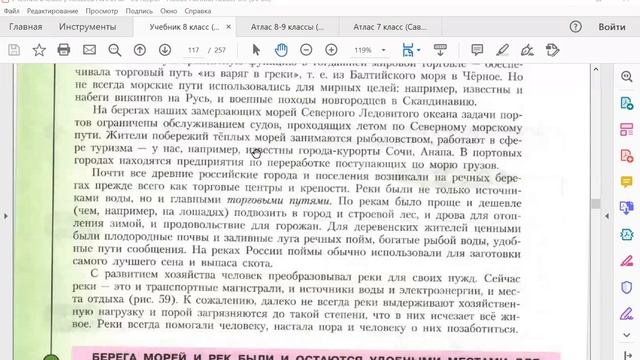Go to previous page arrow
Screen dimensions: 640x360
tap(140, 50)
